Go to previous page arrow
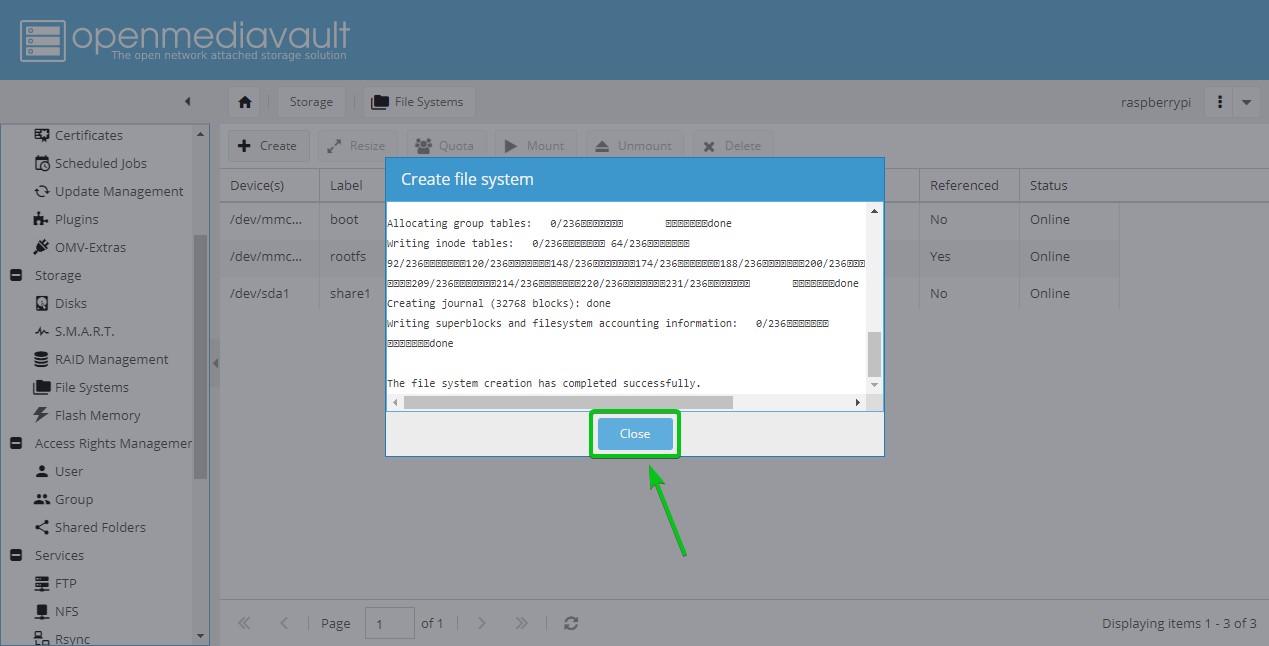 coord(284,623)
